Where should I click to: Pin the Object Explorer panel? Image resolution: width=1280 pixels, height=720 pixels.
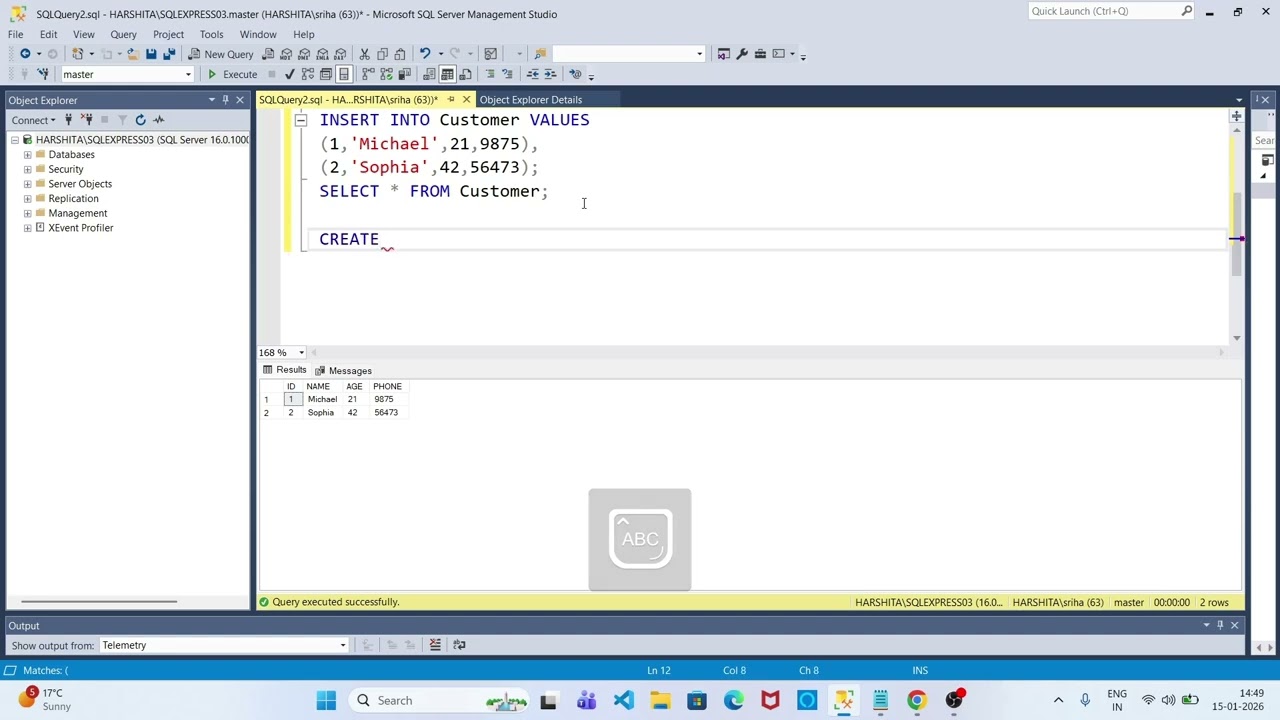coord(226,100)
